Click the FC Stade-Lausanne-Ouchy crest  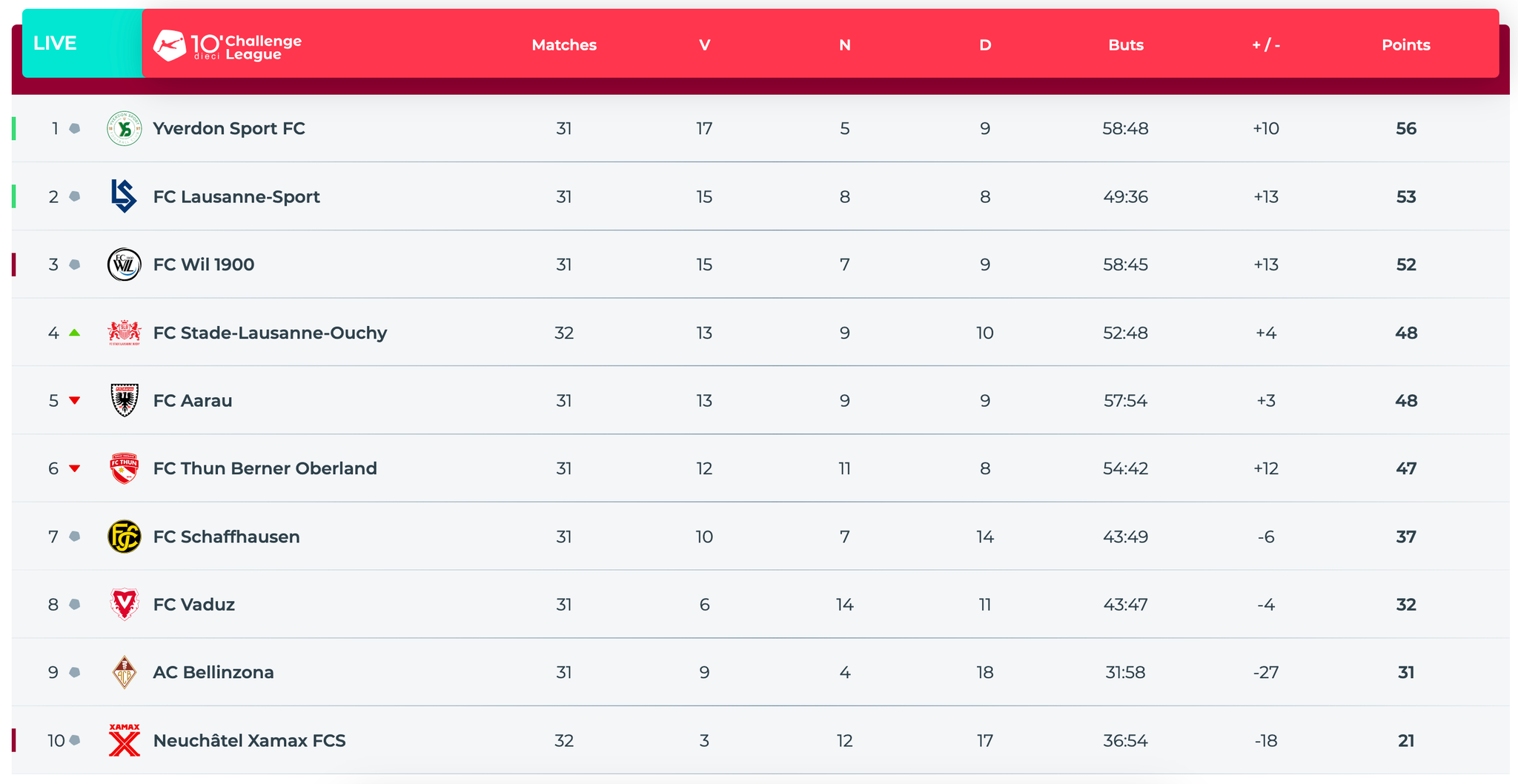[124, 333]
